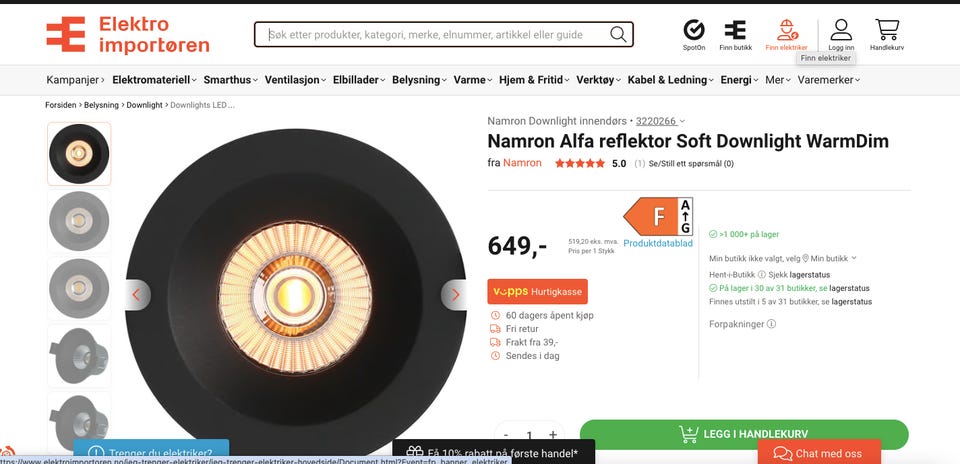Focus the product search input field
The width and height of the screenshot is (960, 464).
click(x=438, y=34)
